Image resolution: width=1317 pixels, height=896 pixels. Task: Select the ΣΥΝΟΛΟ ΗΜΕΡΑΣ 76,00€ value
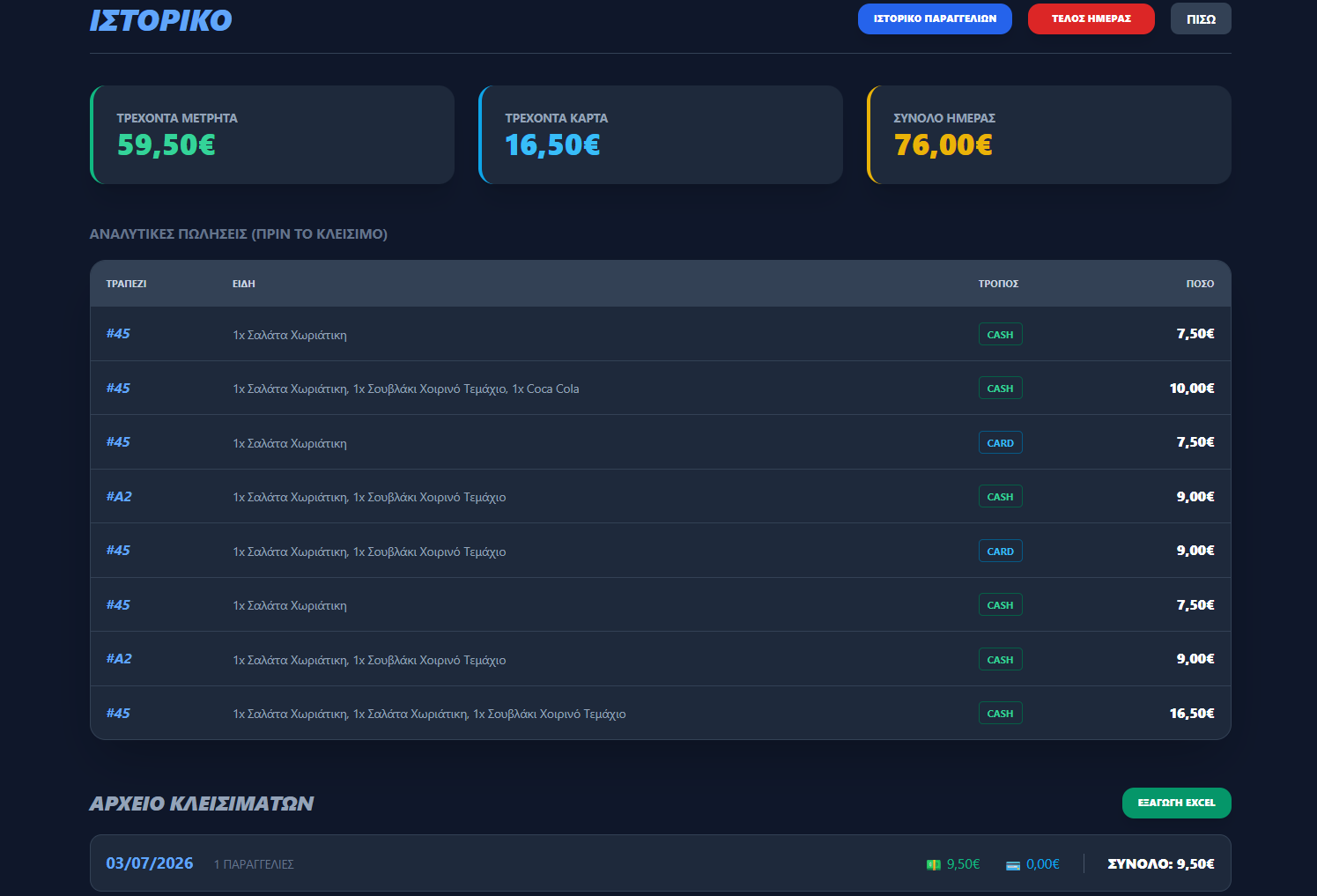coord(943,144)
